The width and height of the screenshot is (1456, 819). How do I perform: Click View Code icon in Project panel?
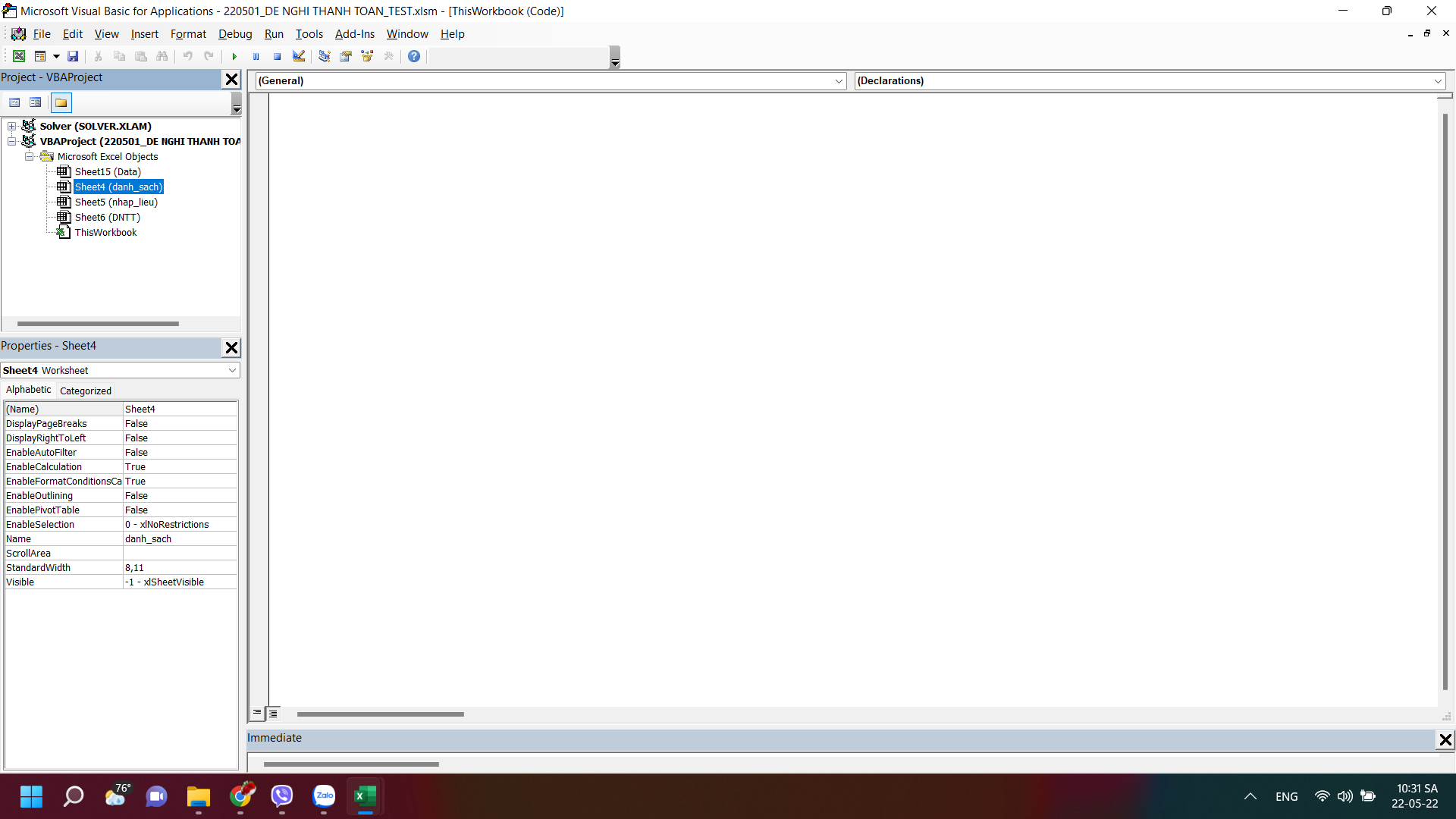pos(14,102)
